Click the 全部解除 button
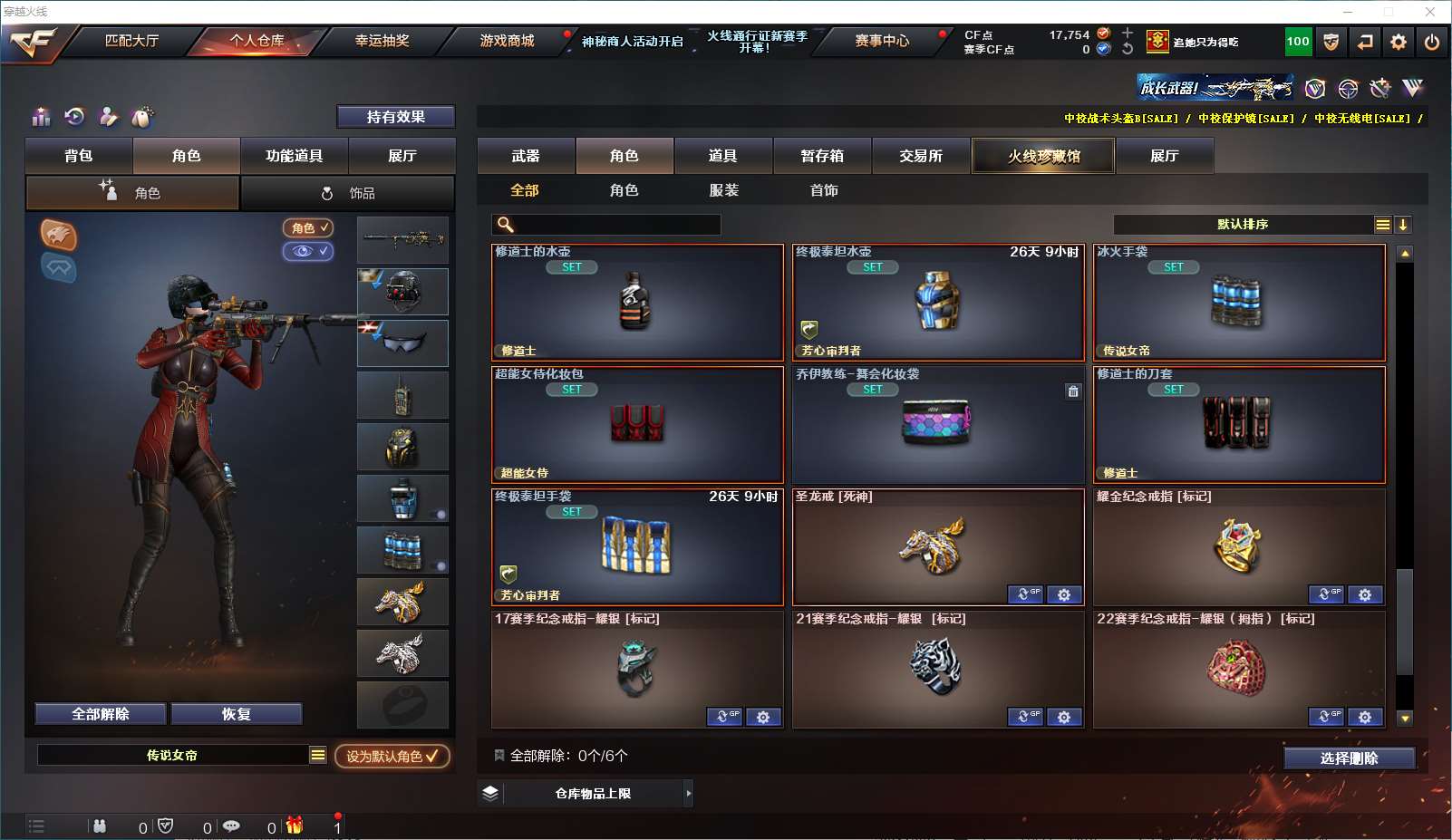 (101, 714)
